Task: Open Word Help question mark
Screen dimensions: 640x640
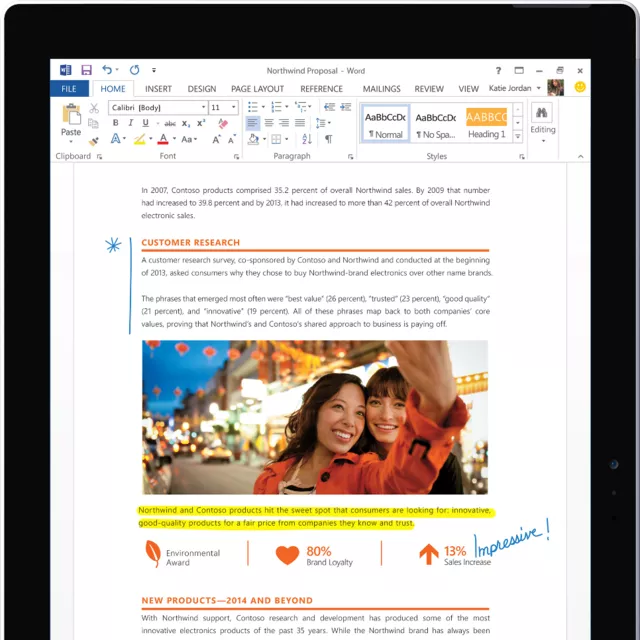Action: [x=499, y=71]
